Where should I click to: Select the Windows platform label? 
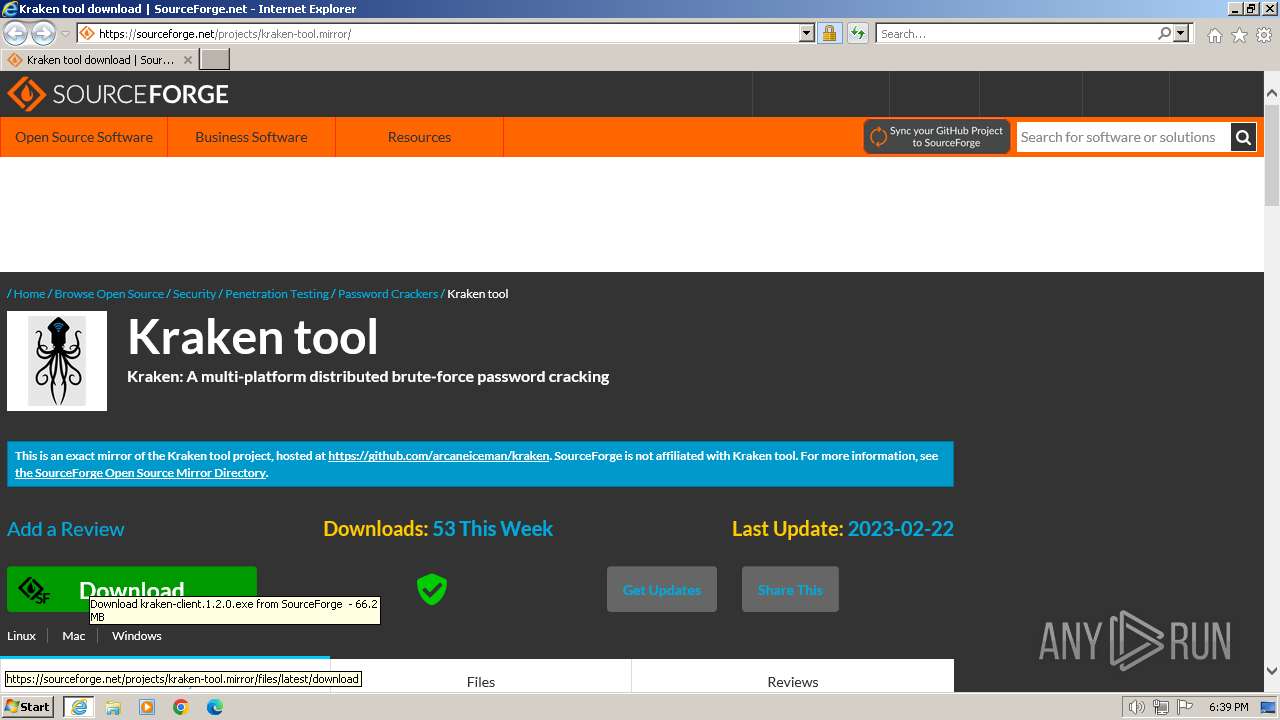137,636
